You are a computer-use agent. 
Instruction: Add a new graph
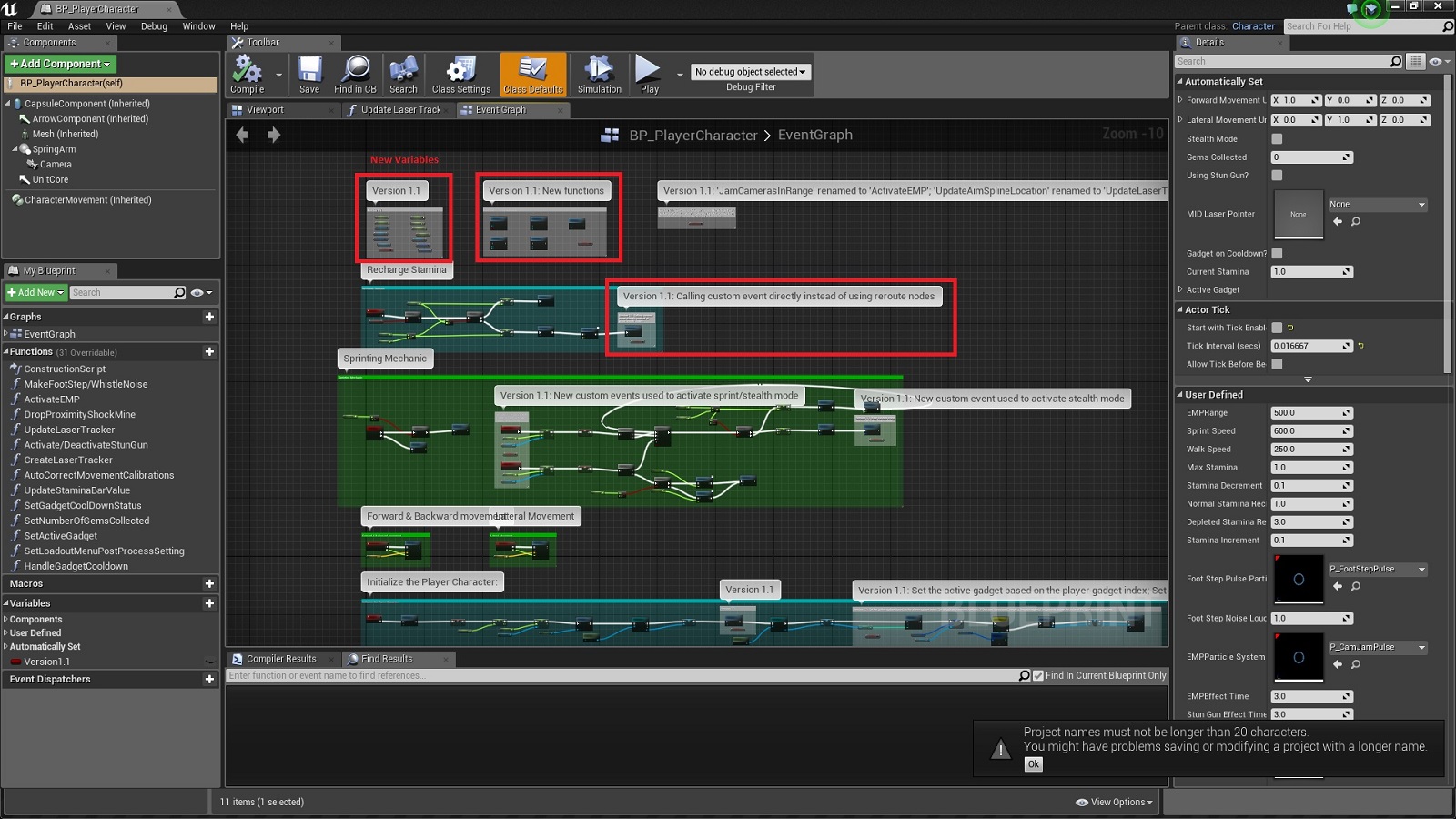pyautogui.click(x=209, y=317)
